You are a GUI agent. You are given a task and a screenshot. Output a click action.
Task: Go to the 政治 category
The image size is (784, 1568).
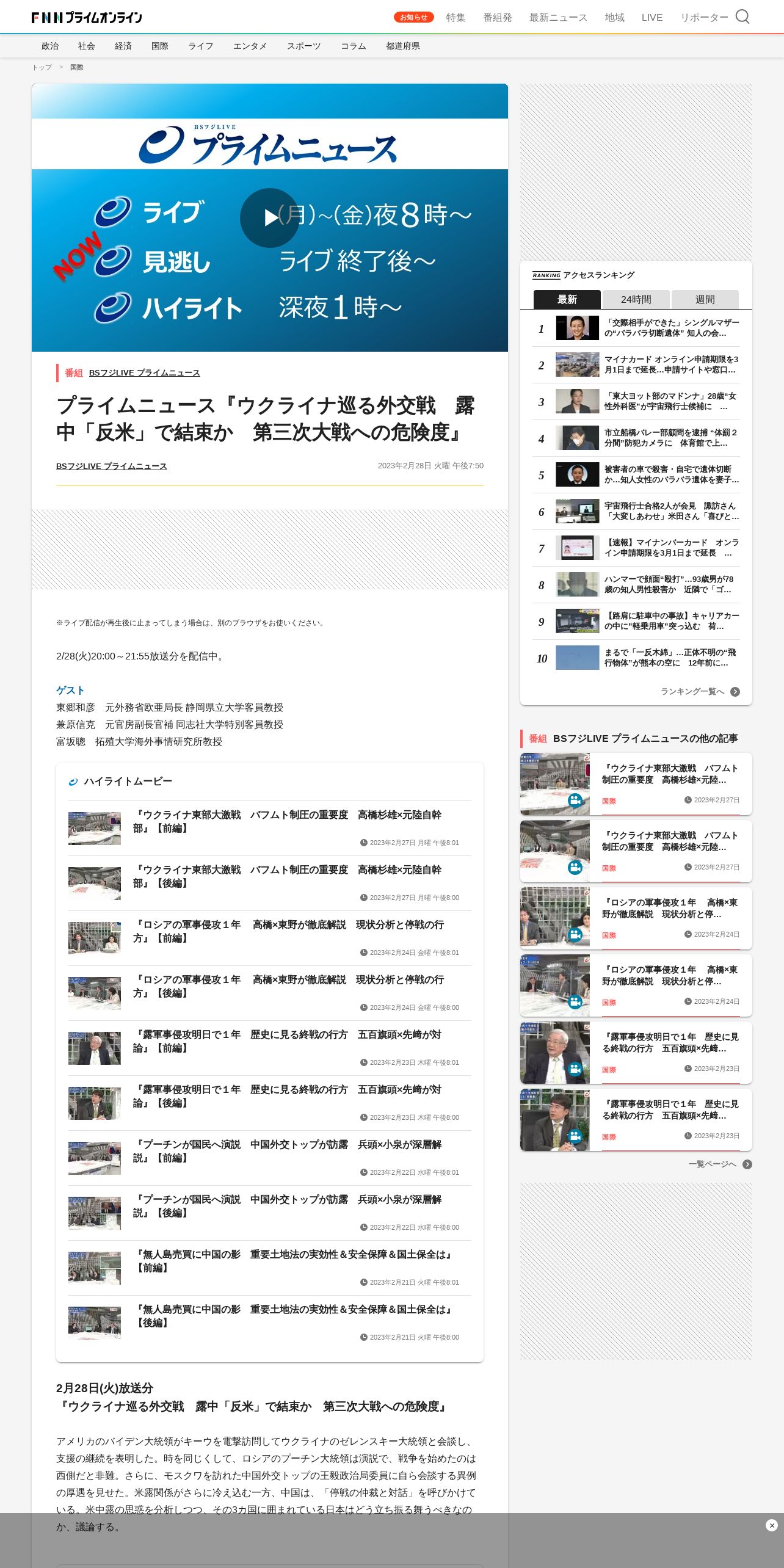pos(50,46)
